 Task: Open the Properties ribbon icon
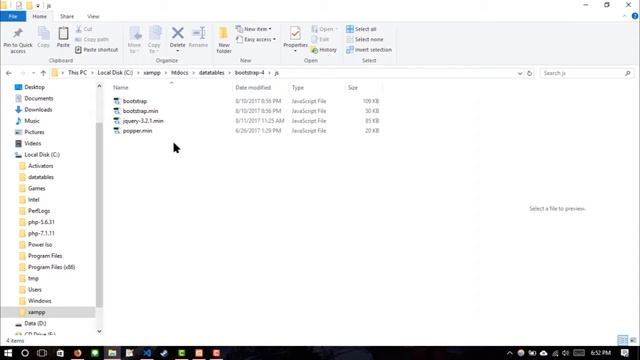295,33
